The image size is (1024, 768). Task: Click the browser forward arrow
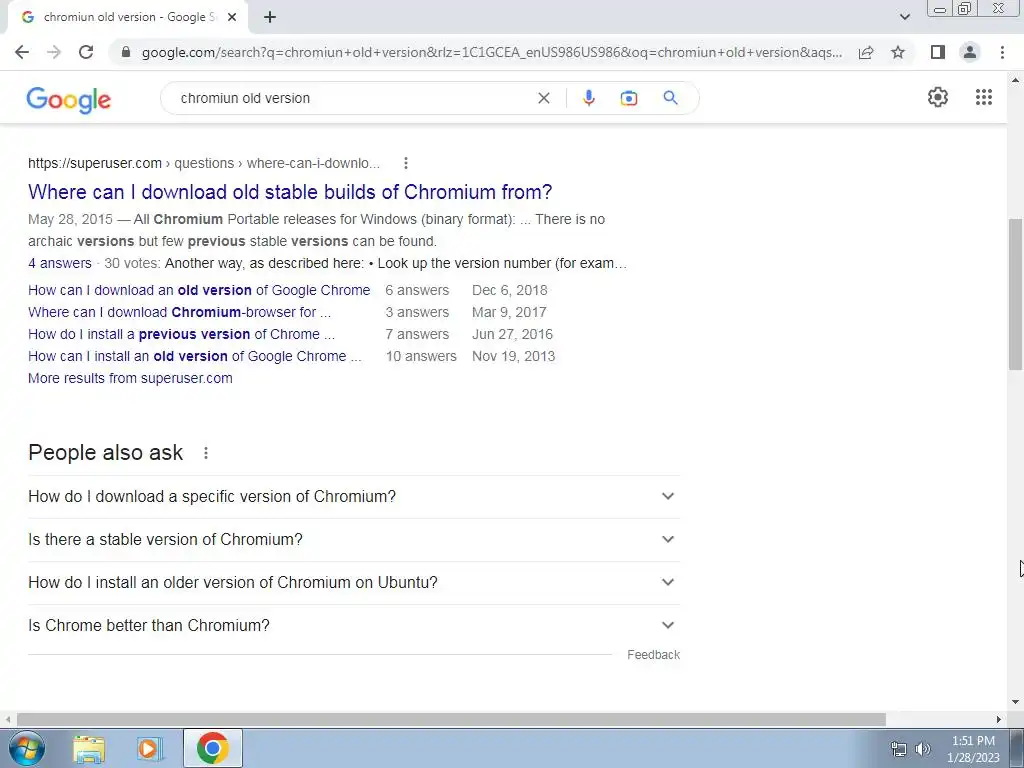(x=54, y=52)
